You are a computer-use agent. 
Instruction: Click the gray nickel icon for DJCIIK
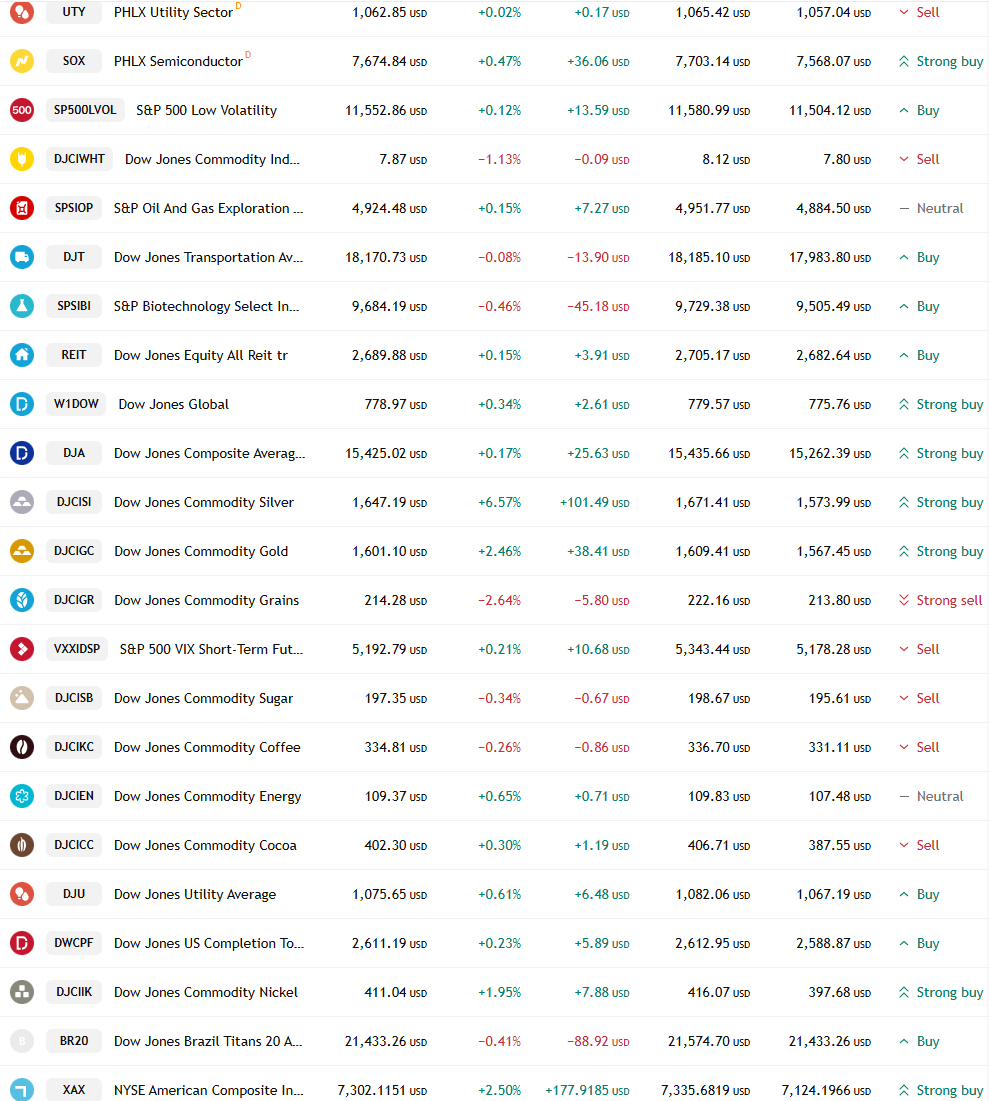(x=22, y=992)
